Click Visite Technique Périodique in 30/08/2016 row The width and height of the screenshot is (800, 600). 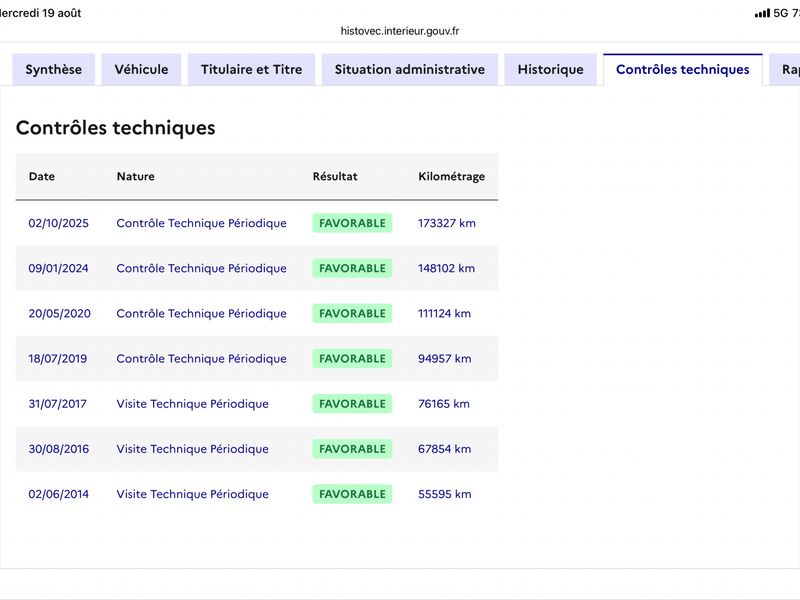(192, 449)
